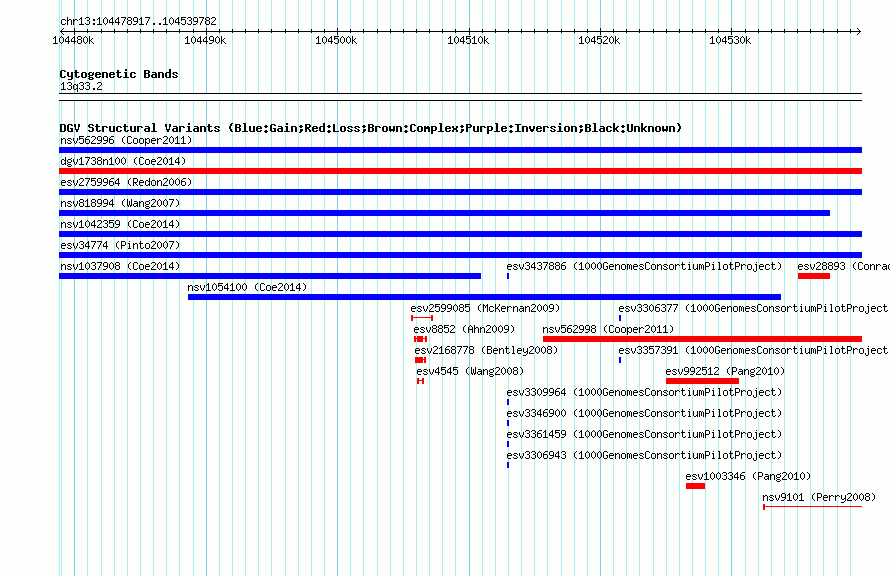Screen dimensions: 890x576
Task: Select the esv3306943 variant label
Action: pyautogui.click(x=644, y=455)
